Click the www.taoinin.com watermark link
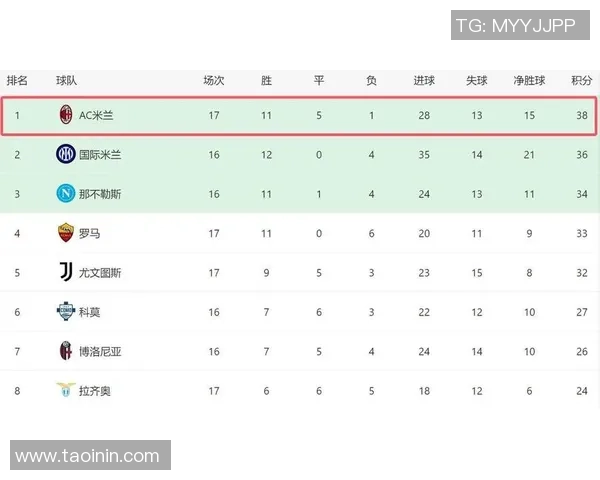 coord(87,456)
